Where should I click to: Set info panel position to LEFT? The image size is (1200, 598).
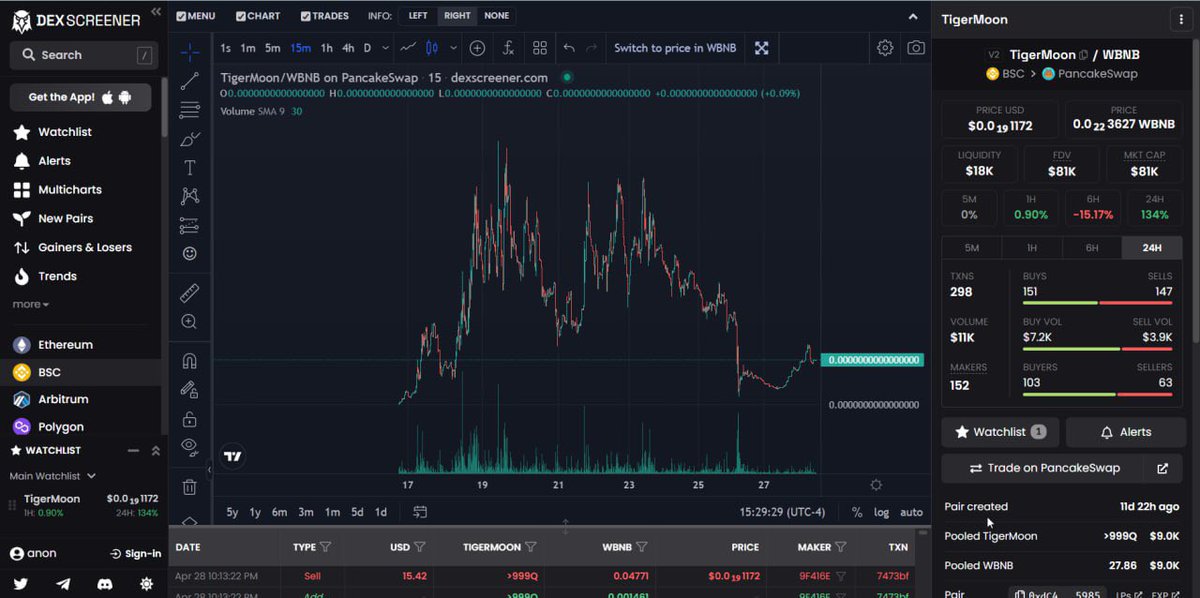pos(418,16)
